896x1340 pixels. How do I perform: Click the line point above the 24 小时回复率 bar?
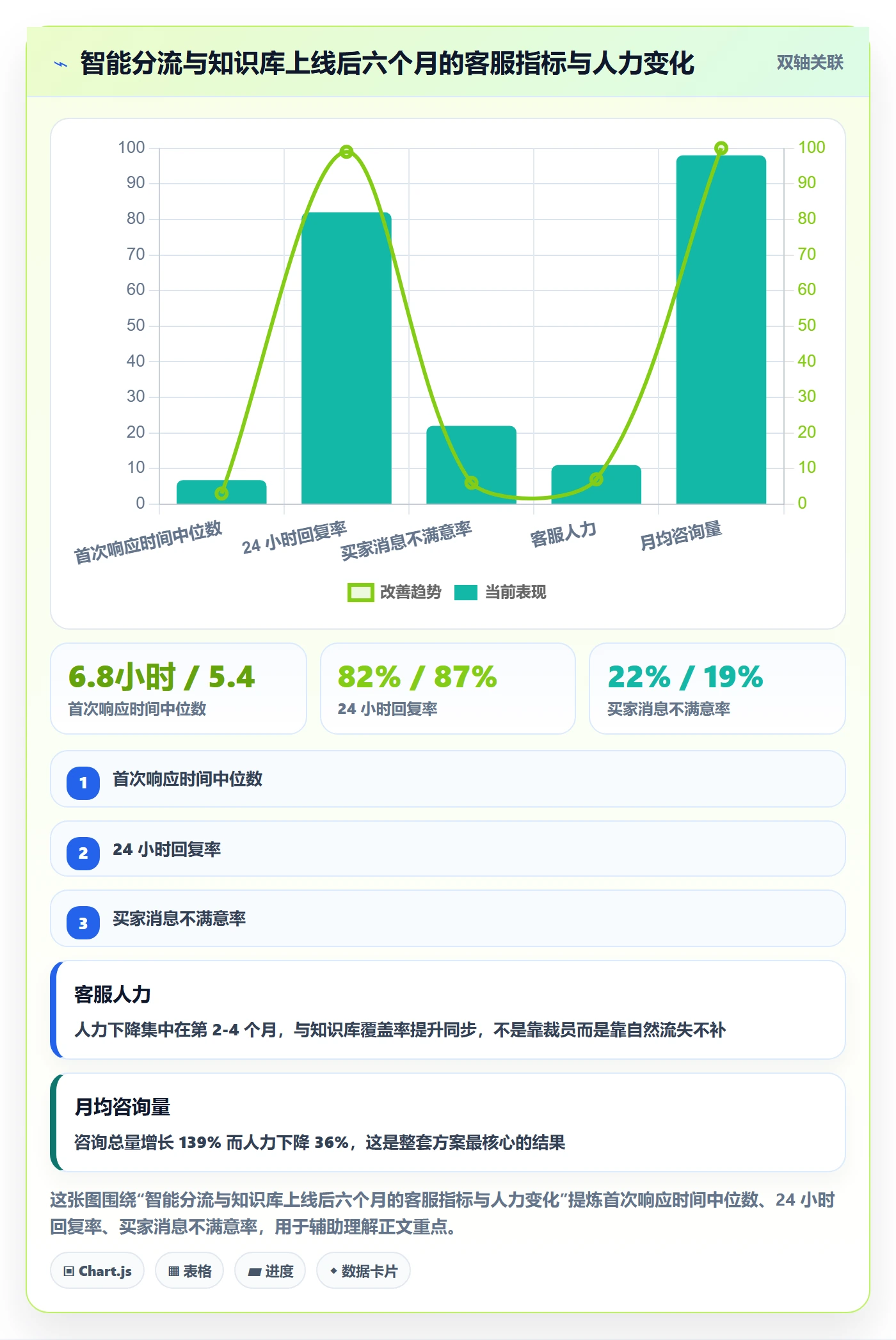click(346, 152)
